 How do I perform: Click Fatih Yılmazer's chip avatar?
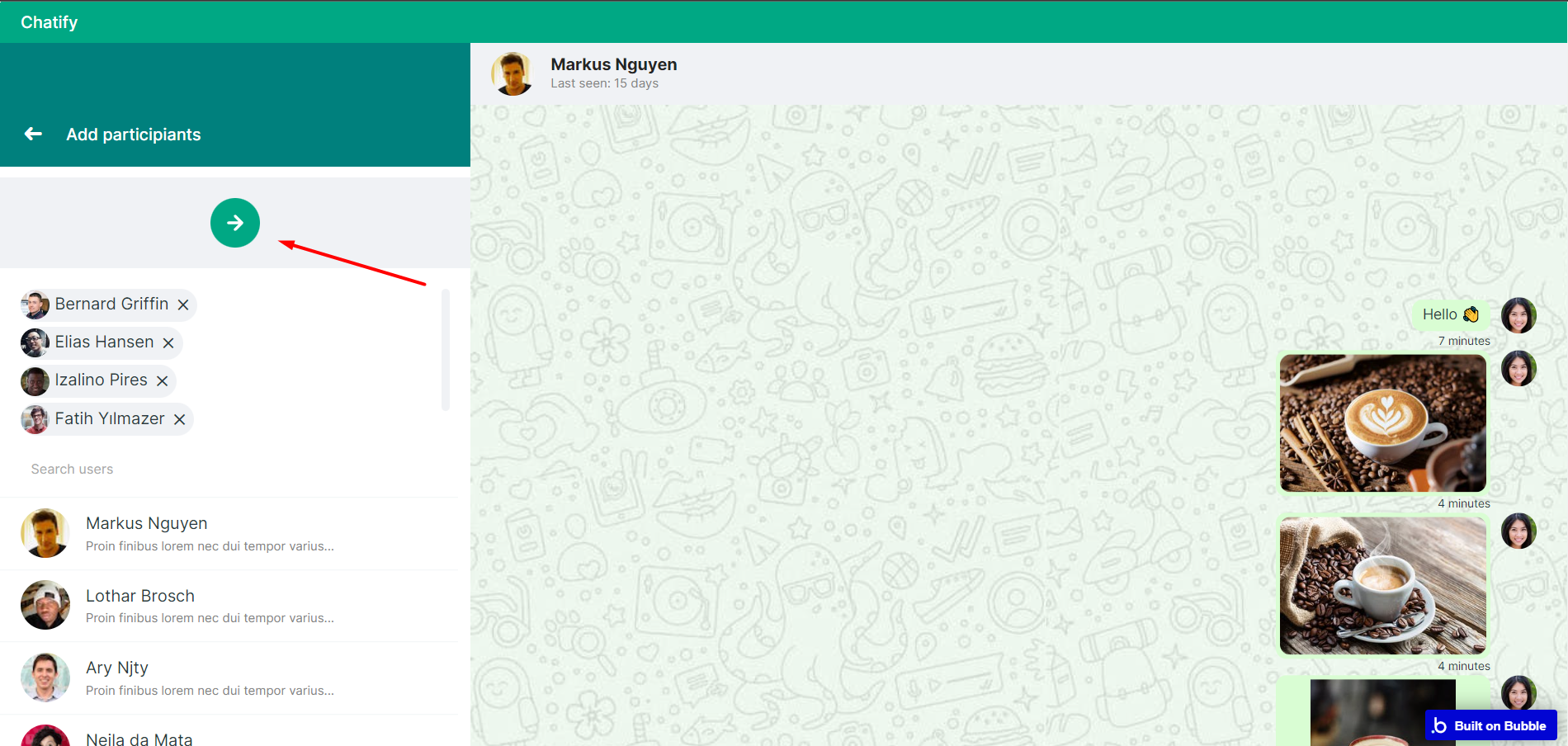pos(35,419)
